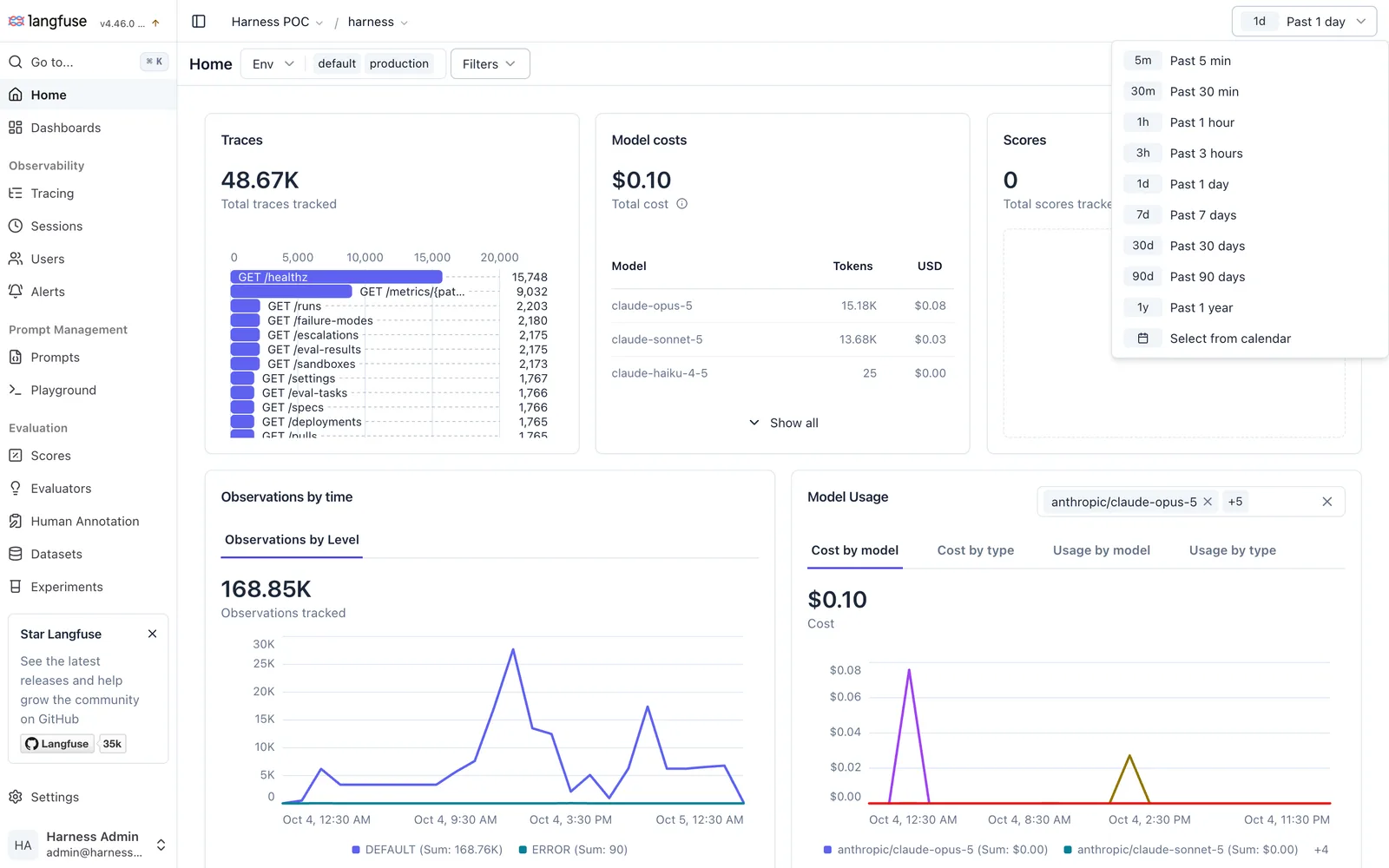Go to Tracing in sidebar
This screenshot has width=1389, height=868.
coord(88,194)
